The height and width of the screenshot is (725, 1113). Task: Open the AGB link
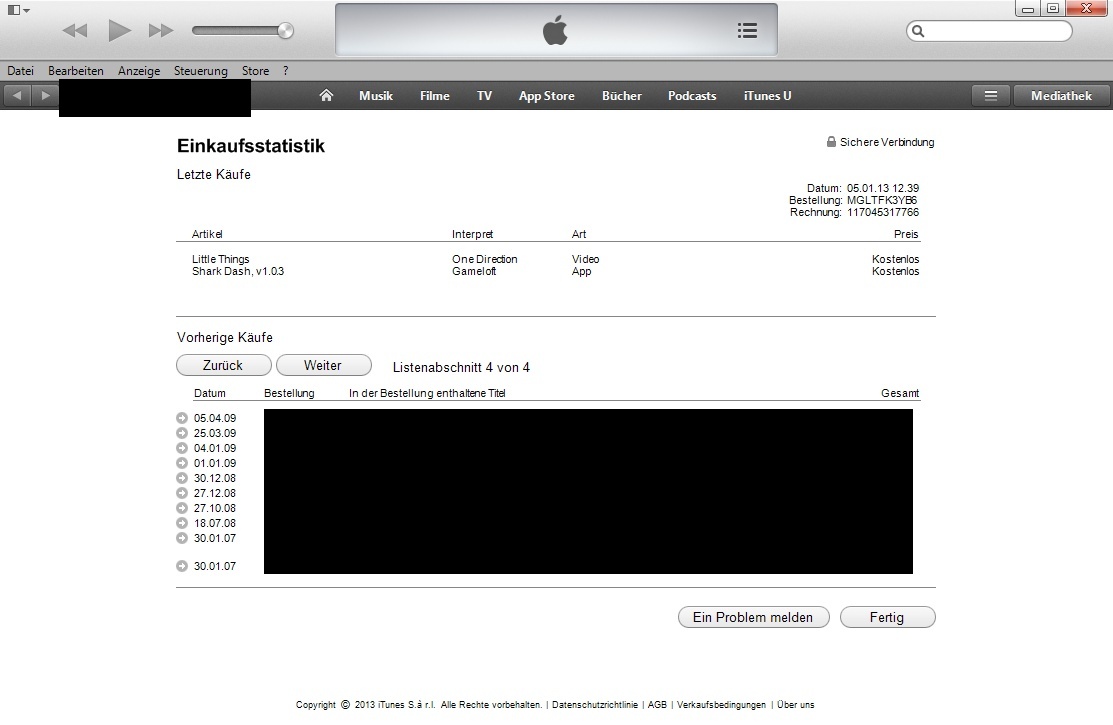[657, 705]
